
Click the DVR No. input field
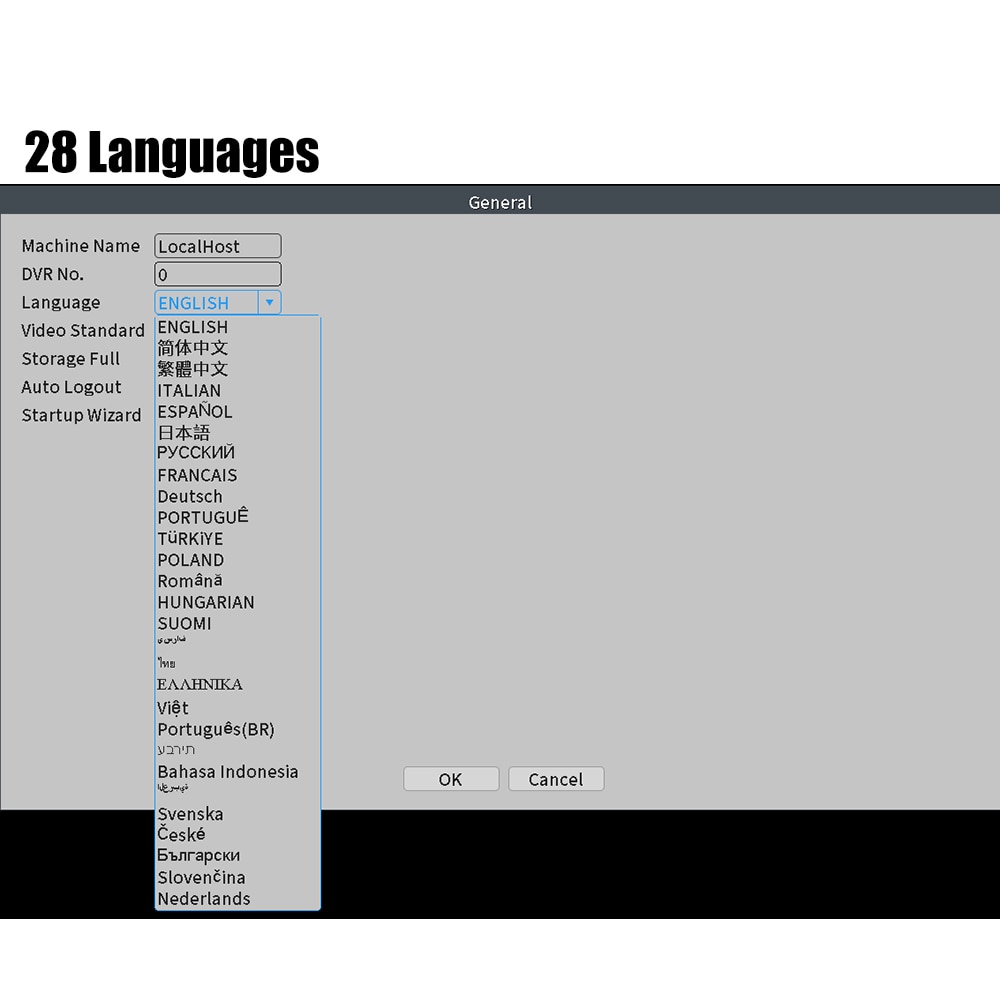click(217, 274)
